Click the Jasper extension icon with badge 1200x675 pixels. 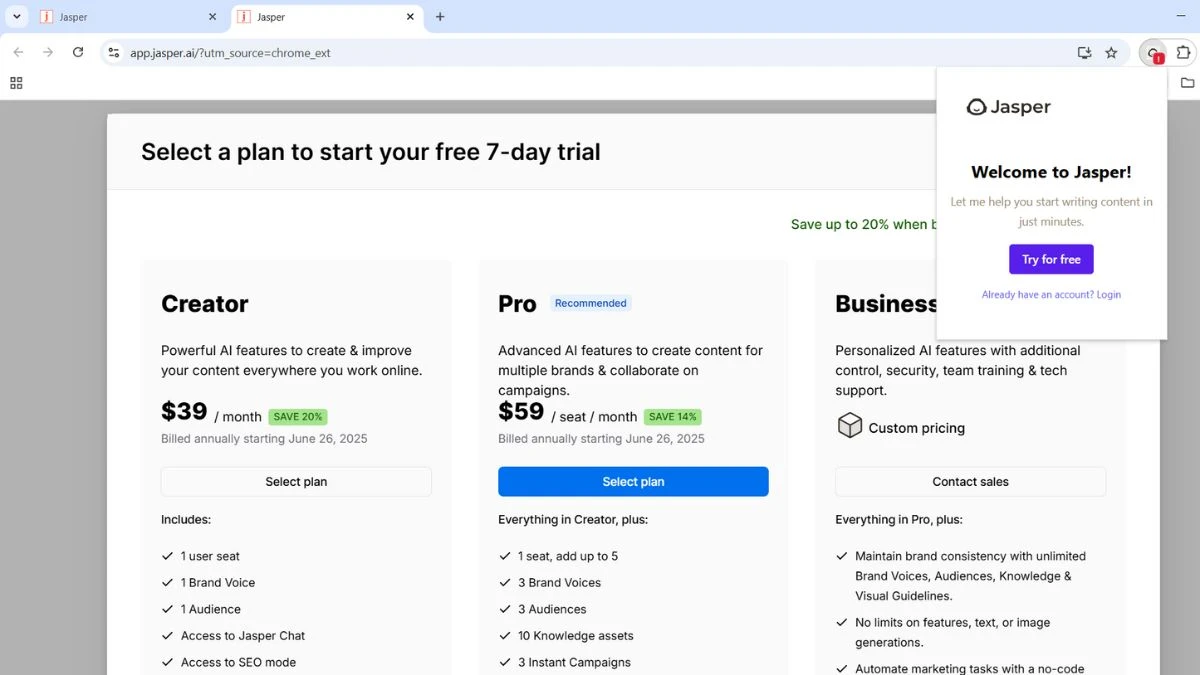pos(1154,53)
